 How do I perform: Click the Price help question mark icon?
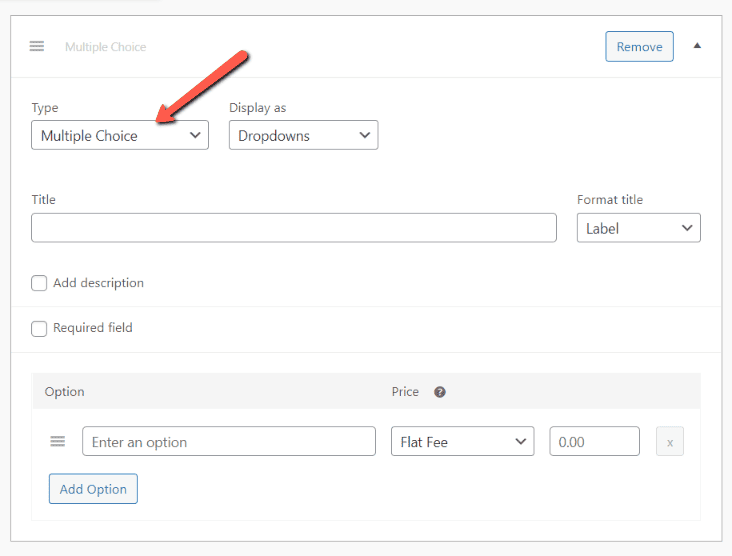[440, 392]
